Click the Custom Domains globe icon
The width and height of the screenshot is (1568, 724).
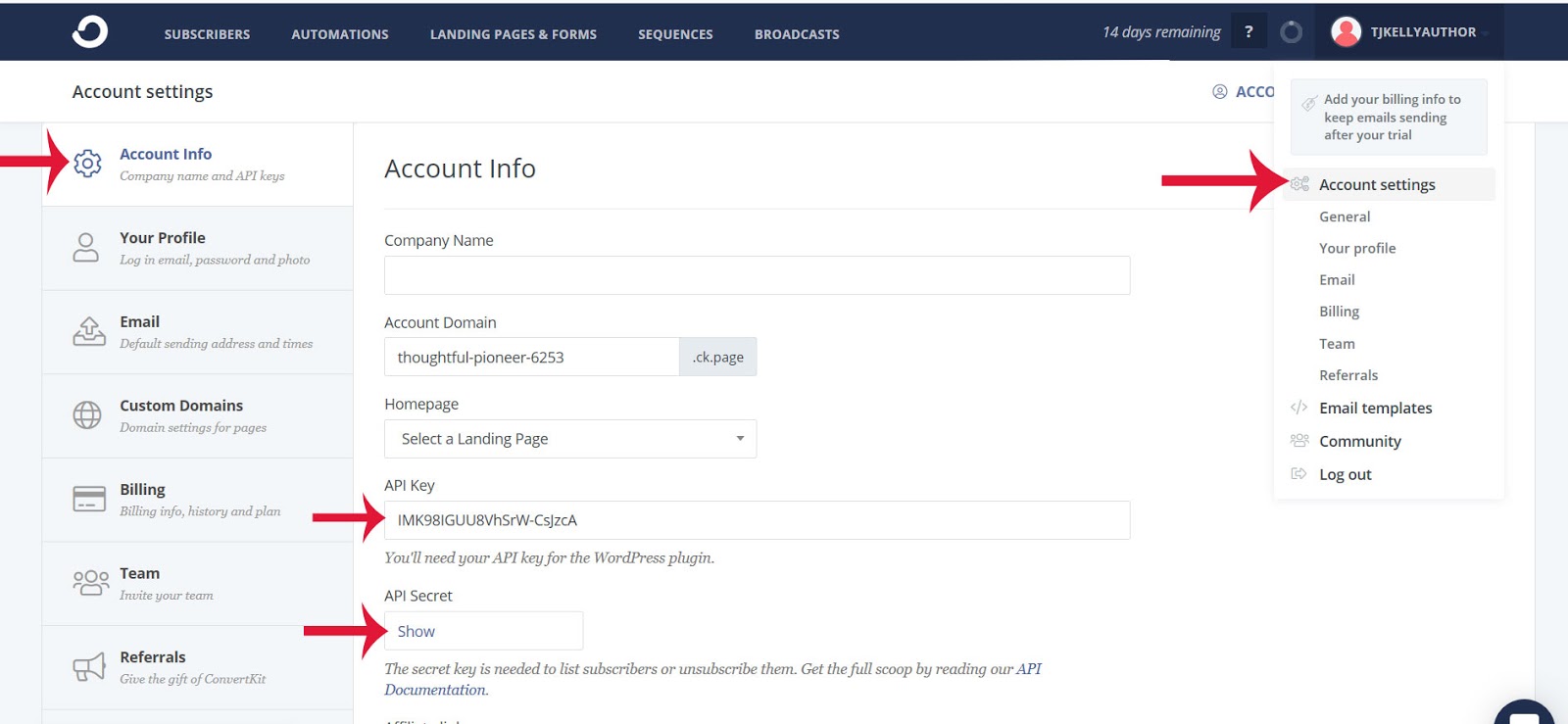[x=87, y=415]
